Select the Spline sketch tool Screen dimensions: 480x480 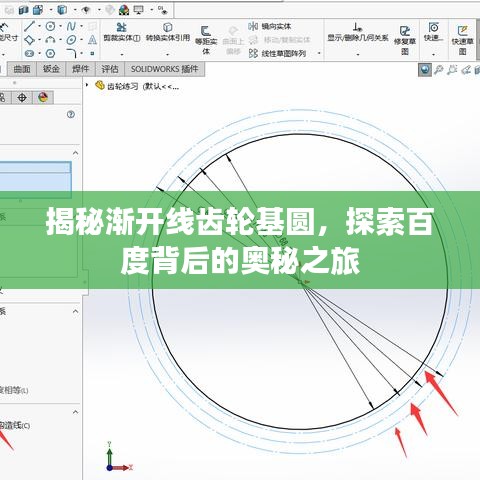pyautogui.click(x=71, y=26)
